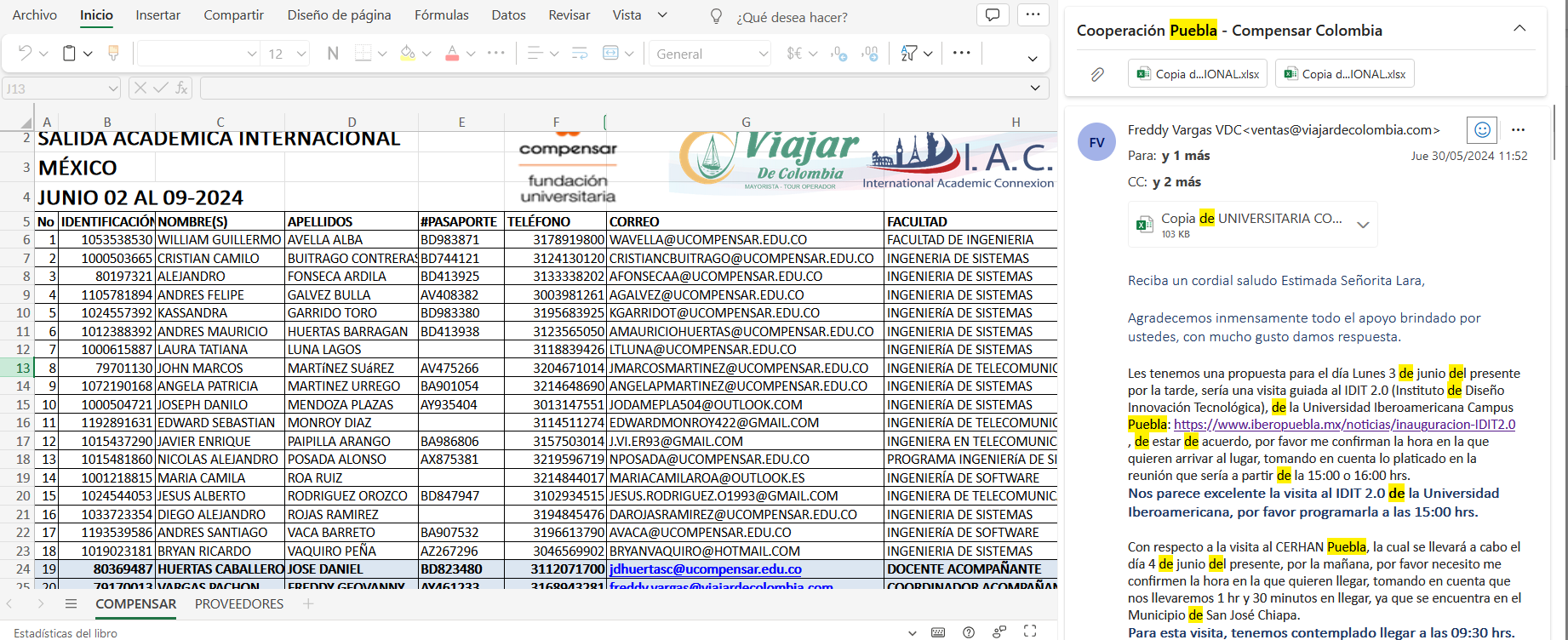Click the Format Painter brush icon
1568x640 pixels.
[x=113, y=54]
